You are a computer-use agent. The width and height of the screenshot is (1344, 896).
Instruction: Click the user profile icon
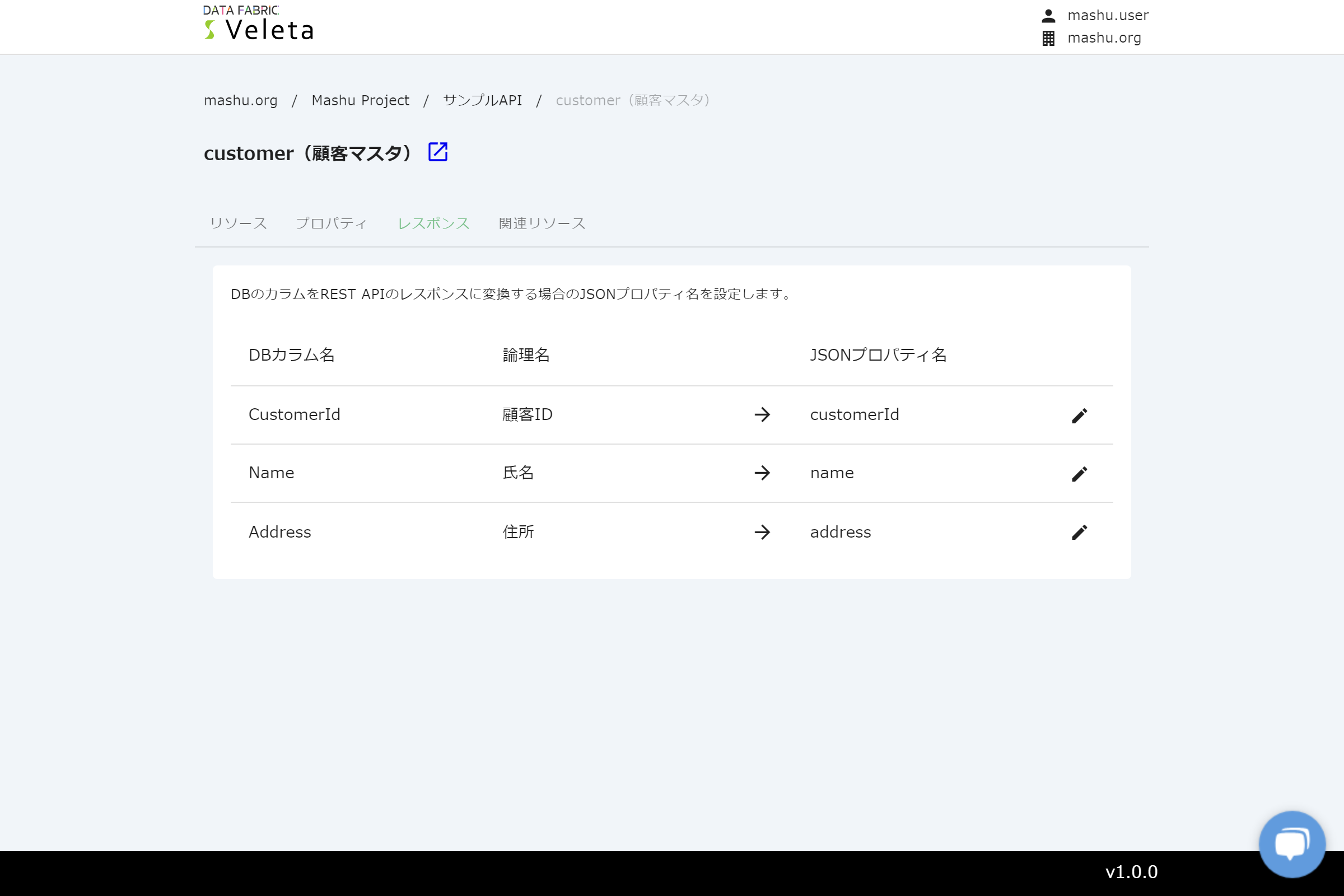coord(1048,16)
